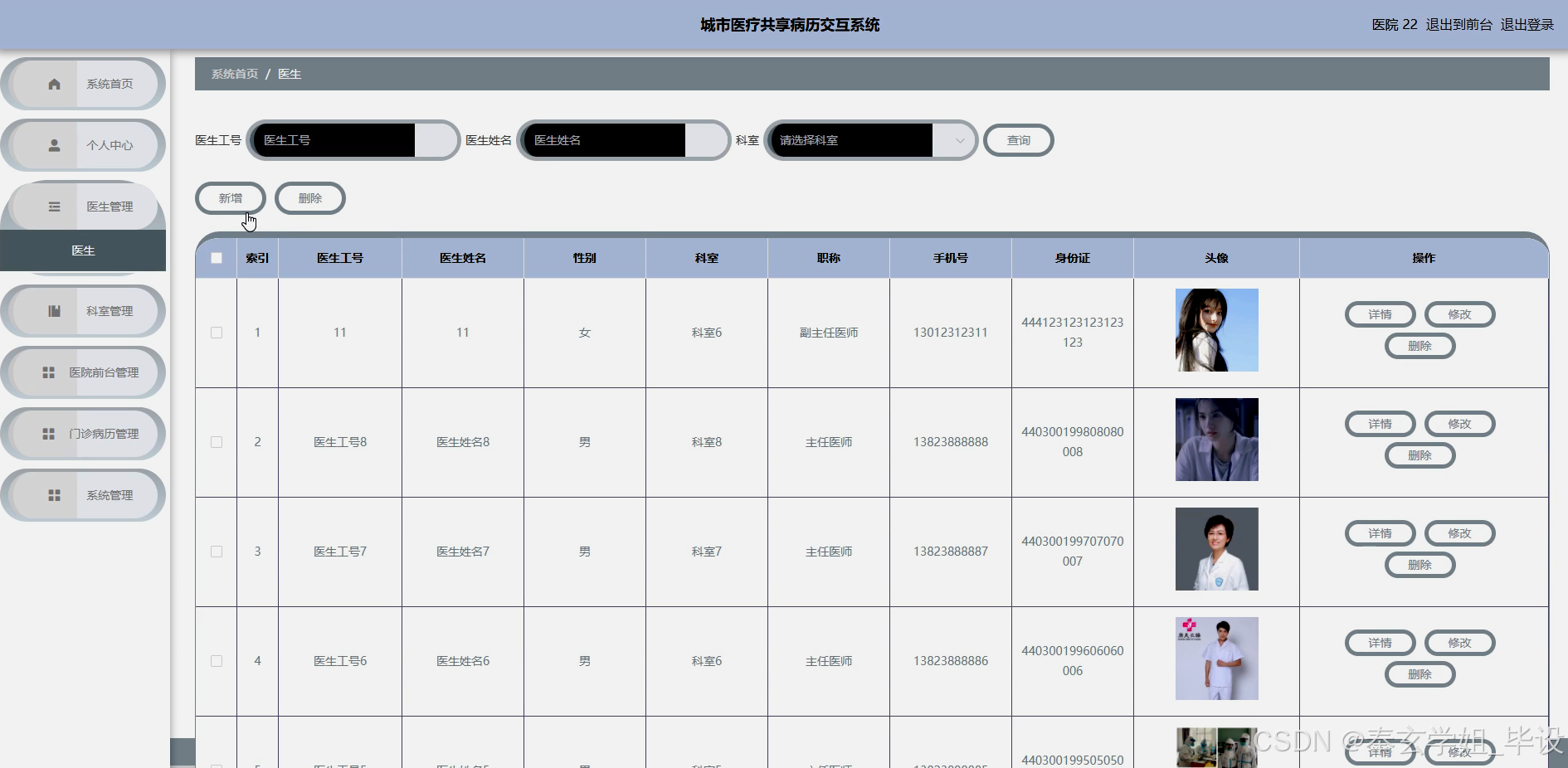Focus the 医生工号 search input
Image resolution: width=1568 pixels, height=768 pixels.
click(x=353, y=140)
